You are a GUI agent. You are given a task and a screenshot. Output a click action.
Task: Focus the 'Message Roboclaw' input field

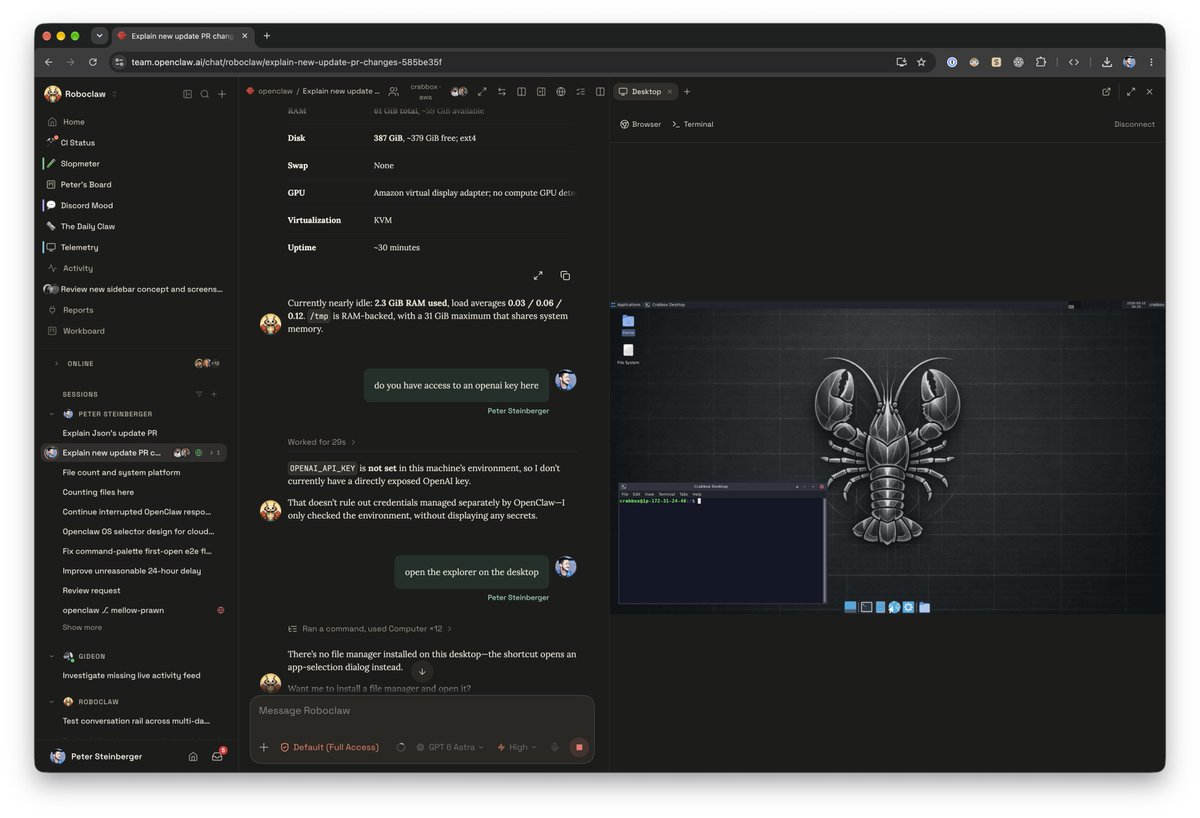tap(422, 711)
